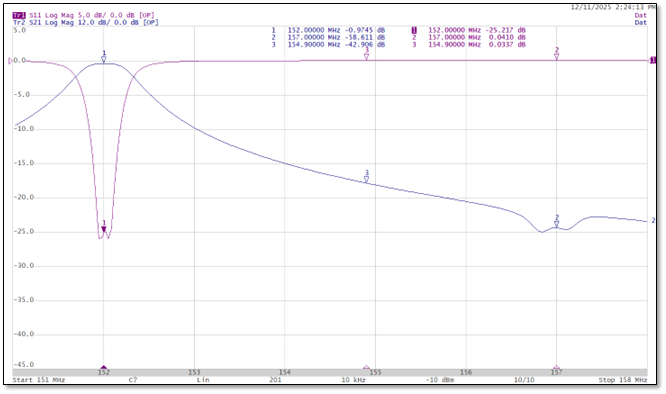Click the -45.0 bottom scale value

click(x=23, y=365)
